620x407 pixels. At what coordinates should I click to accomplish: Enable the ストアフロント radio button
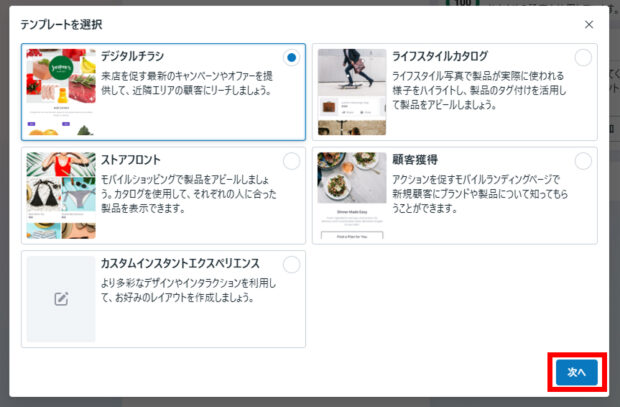[x=291, y=161]
